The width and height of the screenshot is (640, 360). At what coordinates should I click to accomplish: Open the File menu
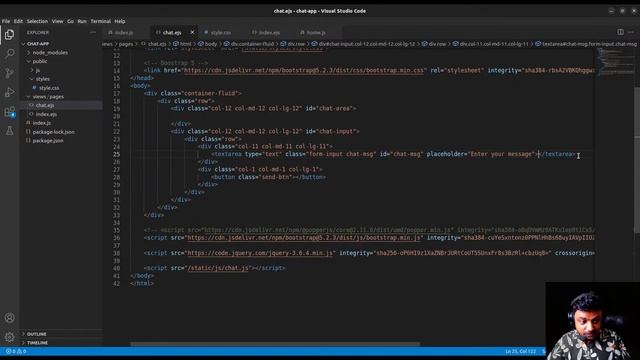[6, 21]
